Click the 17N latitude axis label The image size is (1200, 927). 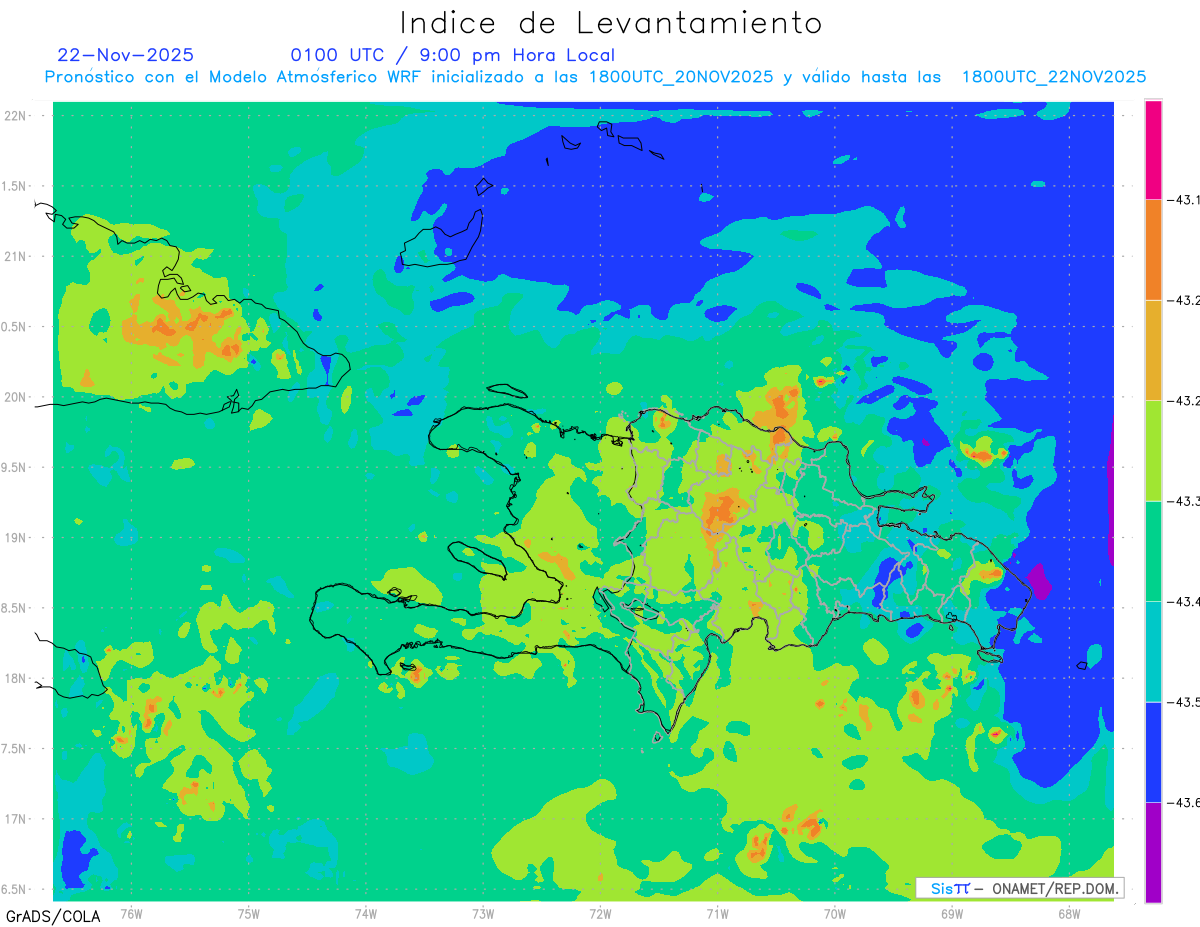click(16, 819)
